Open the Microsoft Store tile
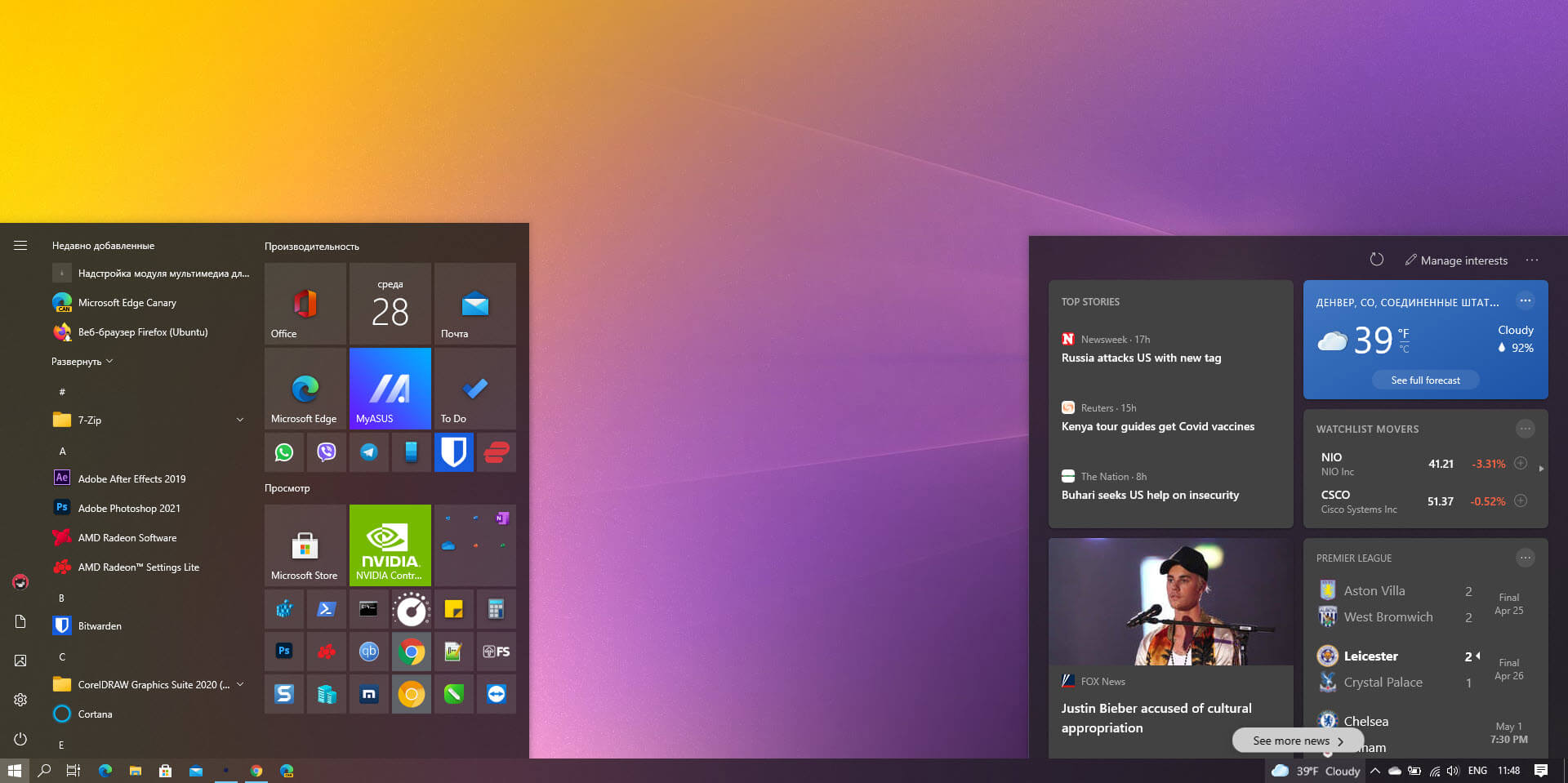This screenshot has width=1568, height=783. pyautogui.click(x=305, y=545)
